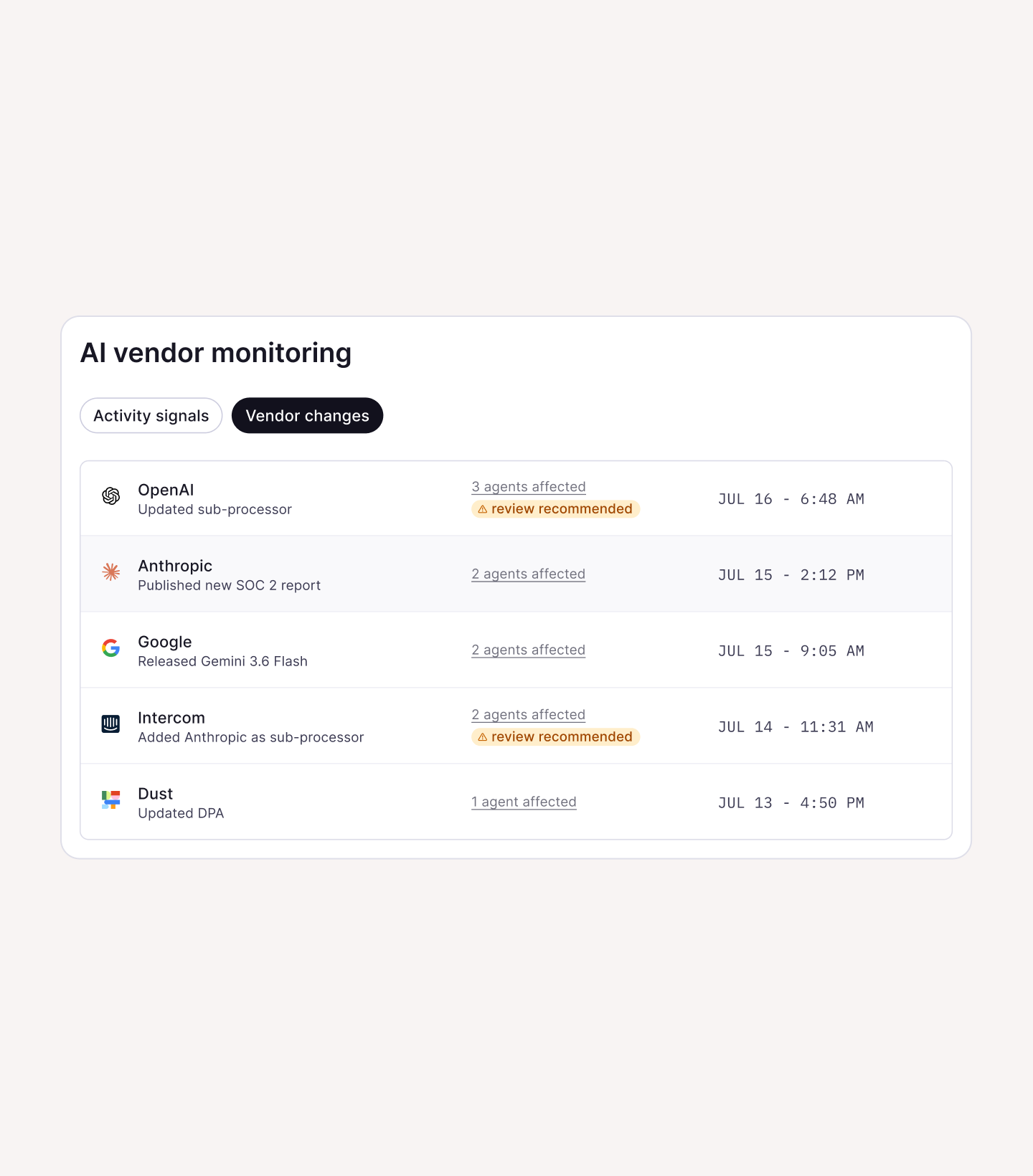Image resolution: width=1033 pixels, height=1176 pixels.
Task: Select the Intercom vendor name
Action: (x=171, y=718)
